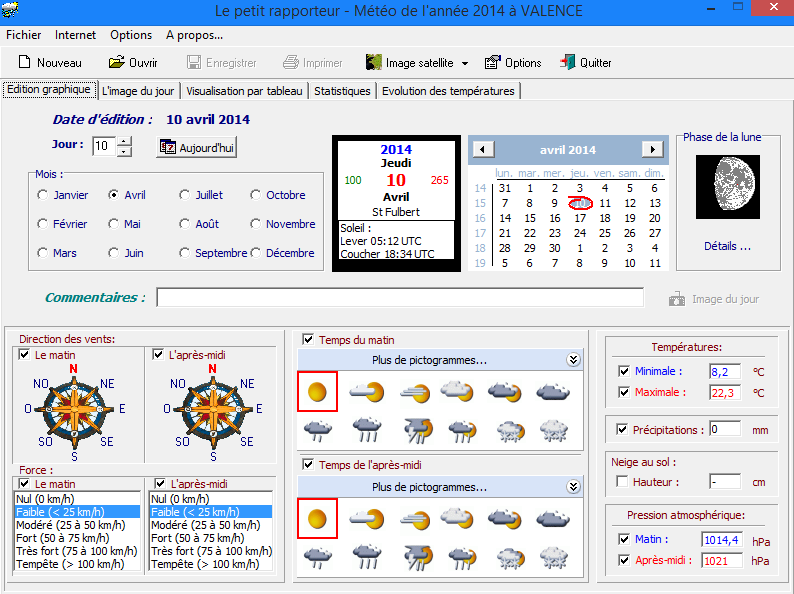Select sunny pictogram for morning weather
The width and height of the screenshot is (794, 594).
[317, 391]
